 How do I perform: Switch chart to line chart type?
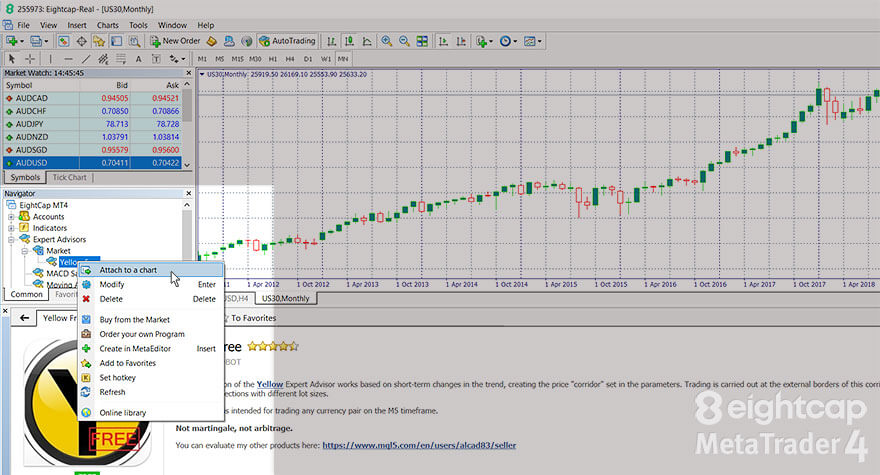point(367,41)
